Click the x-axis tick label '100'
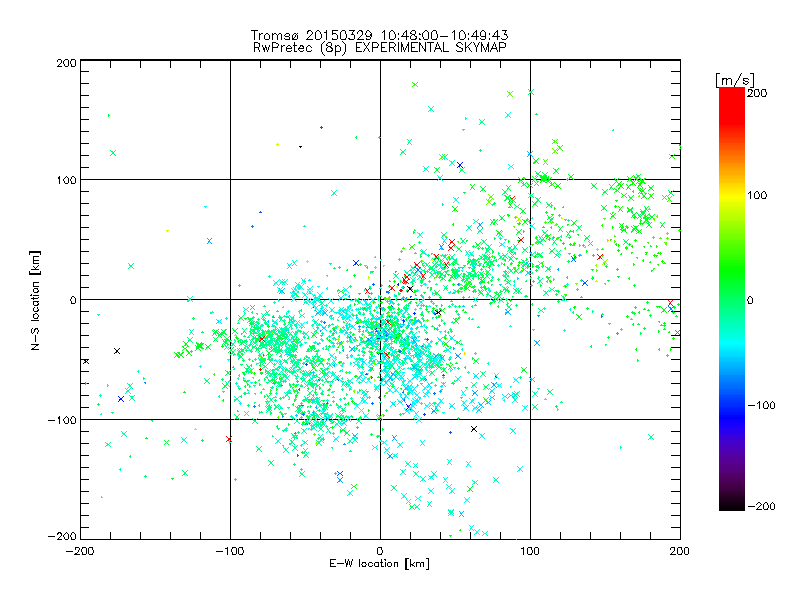The height and width of the screenshot is (600, 800). pyautogui.click(x=530, y=551)
